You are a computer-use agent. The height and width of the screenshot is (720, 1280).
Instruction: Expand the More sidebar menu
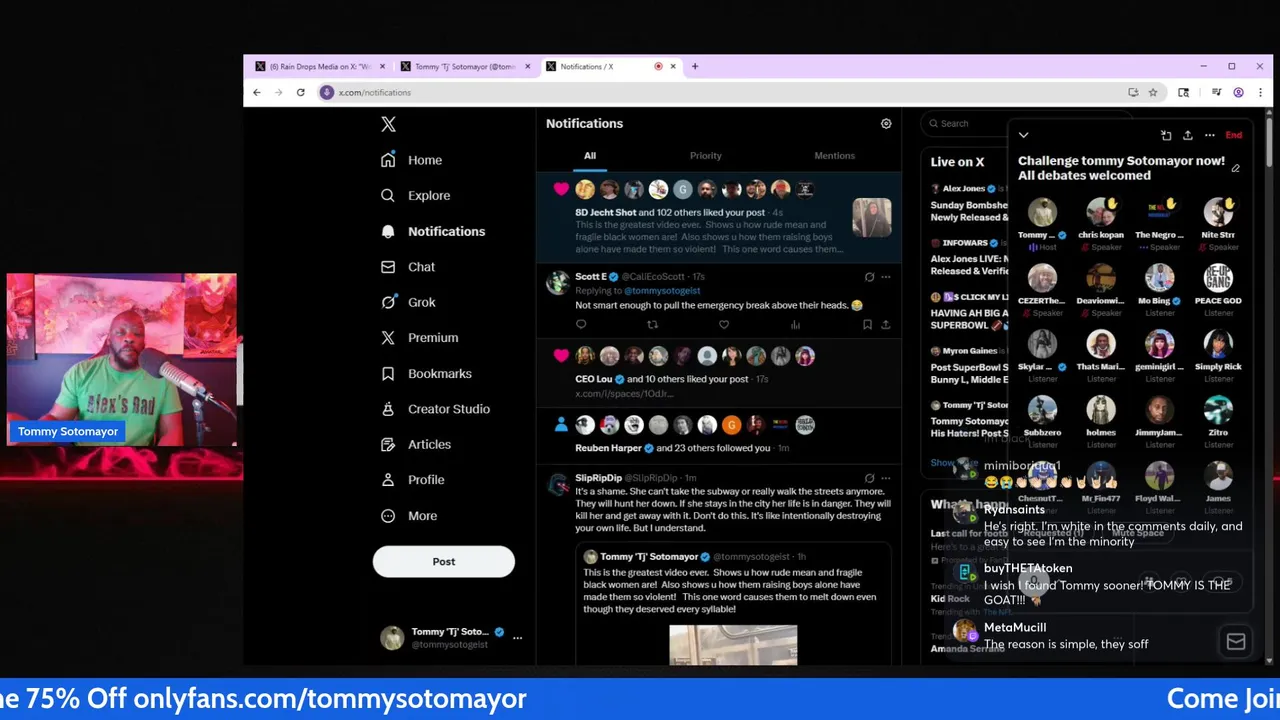(x=408, y=516)
